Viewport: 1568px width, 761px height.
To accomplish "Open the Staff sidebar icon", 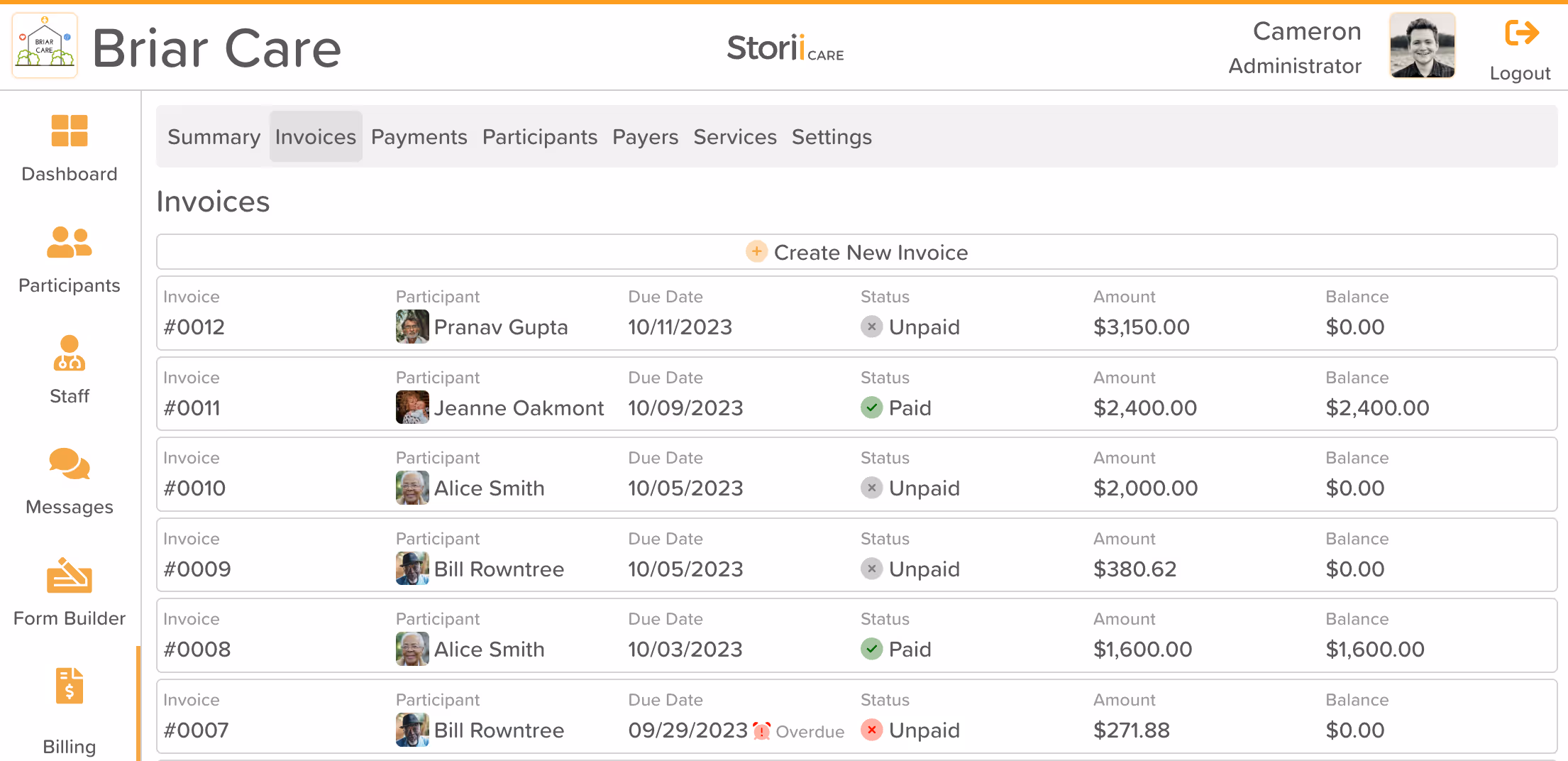I will 70,353.
